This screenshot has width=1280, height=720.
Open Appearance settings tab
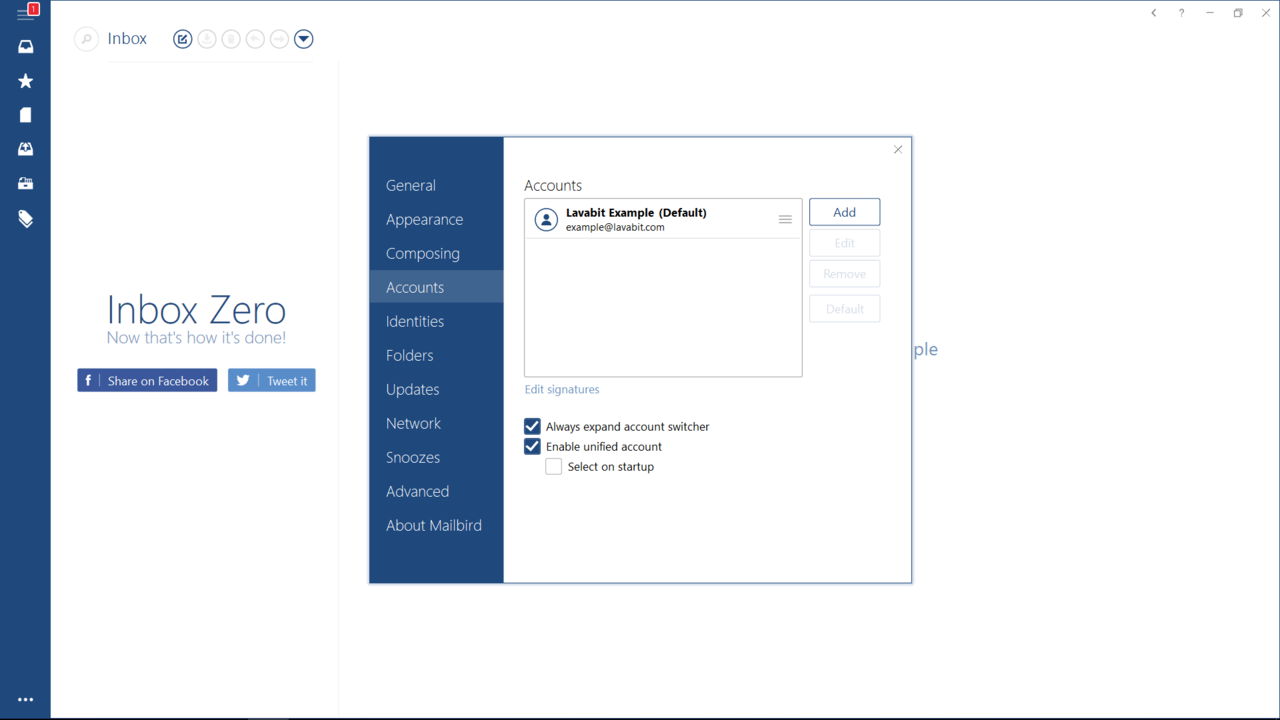(436, 219)
